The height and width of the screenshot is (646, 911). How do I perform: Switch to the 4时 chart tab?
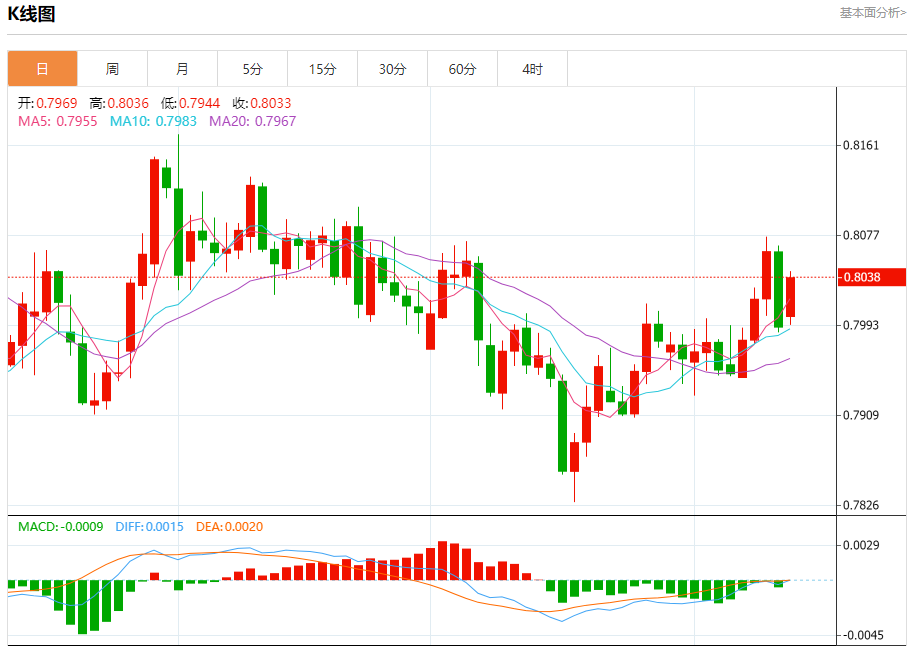532,69
